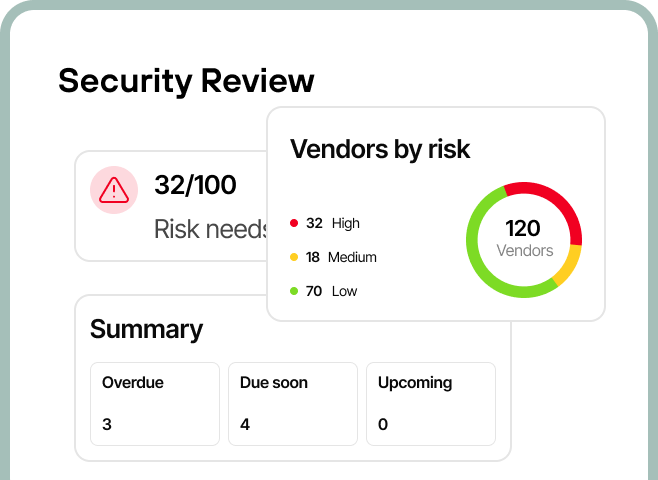Select the 18 Medium legend entry
The image size is (658, 480).
tap(333, 257)
